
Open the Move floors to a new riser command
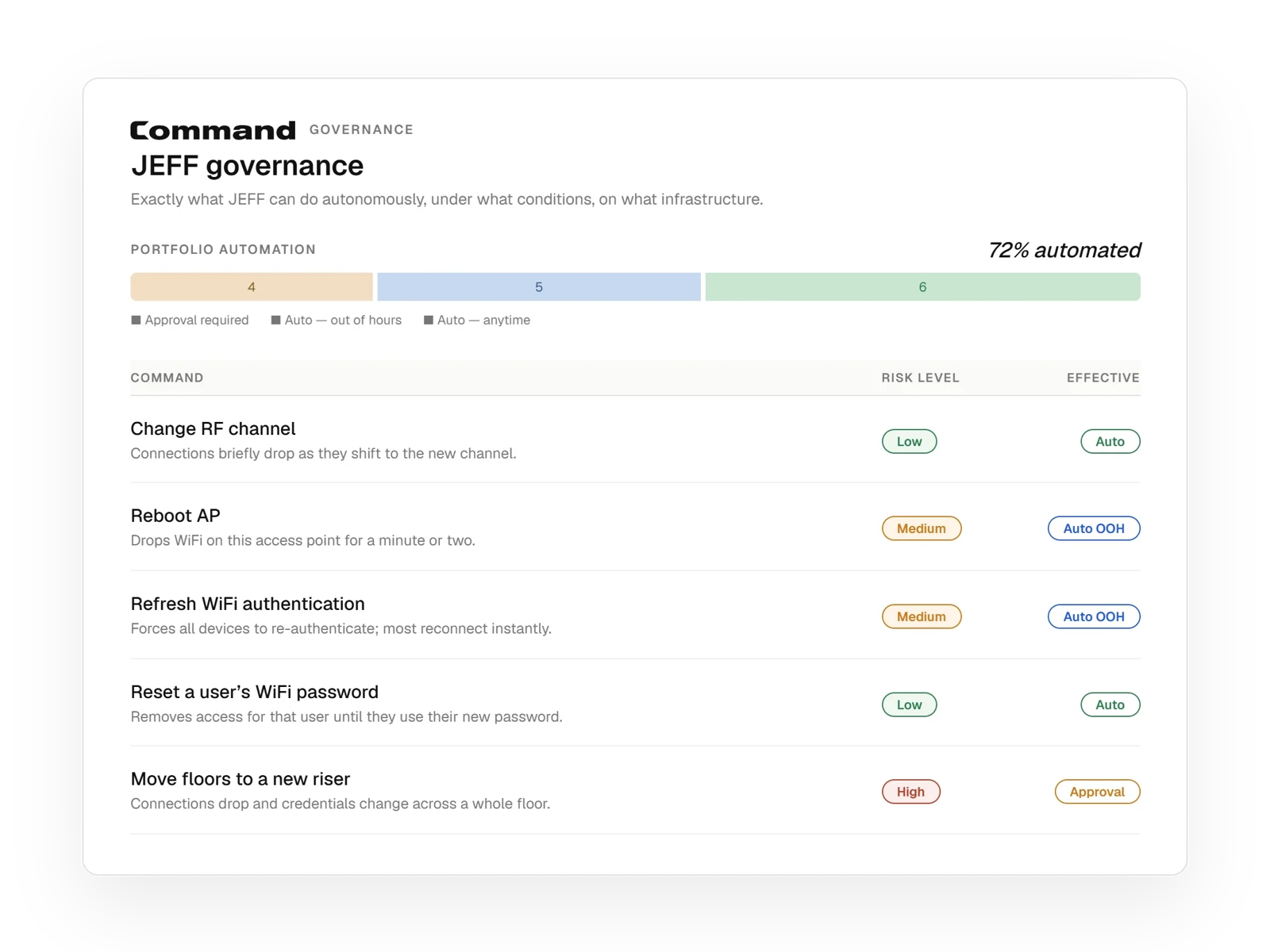click(x=241, y=779)
